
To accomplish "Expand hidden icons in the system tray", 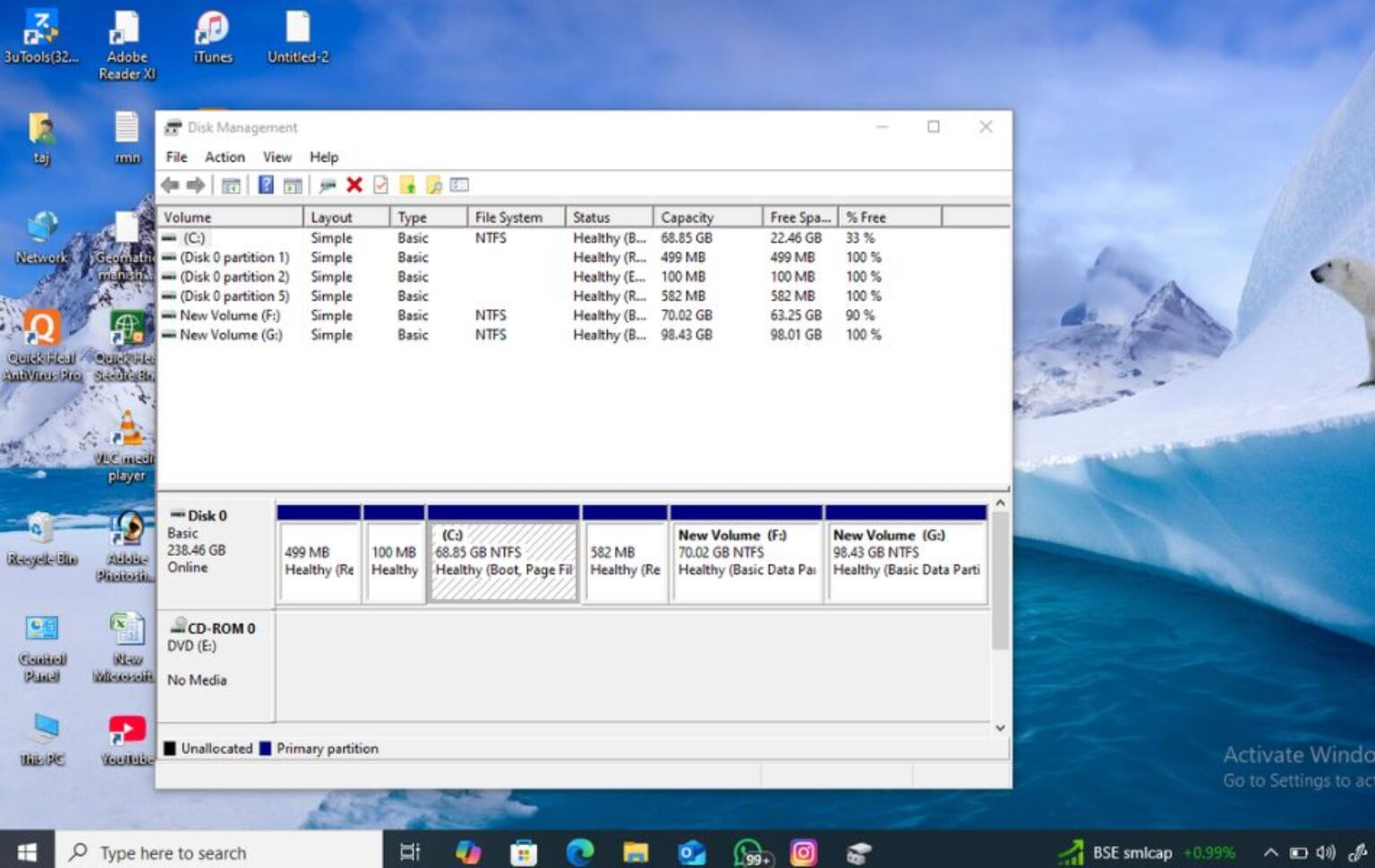I will [x=1271, y=852].
